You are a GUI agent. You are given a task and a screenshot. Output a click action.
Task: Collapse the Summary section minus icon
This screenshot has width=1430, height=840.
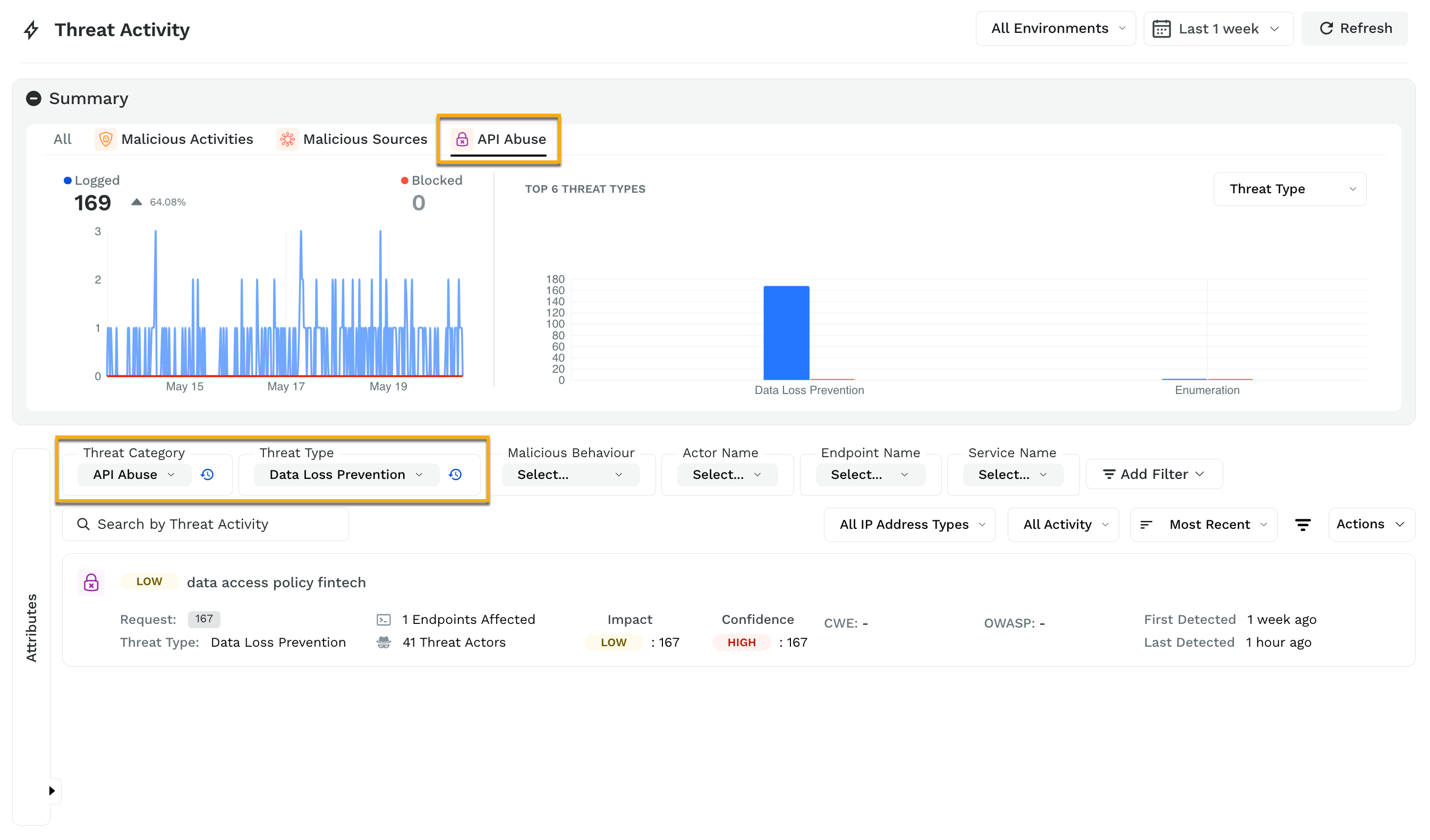(33, 99)
